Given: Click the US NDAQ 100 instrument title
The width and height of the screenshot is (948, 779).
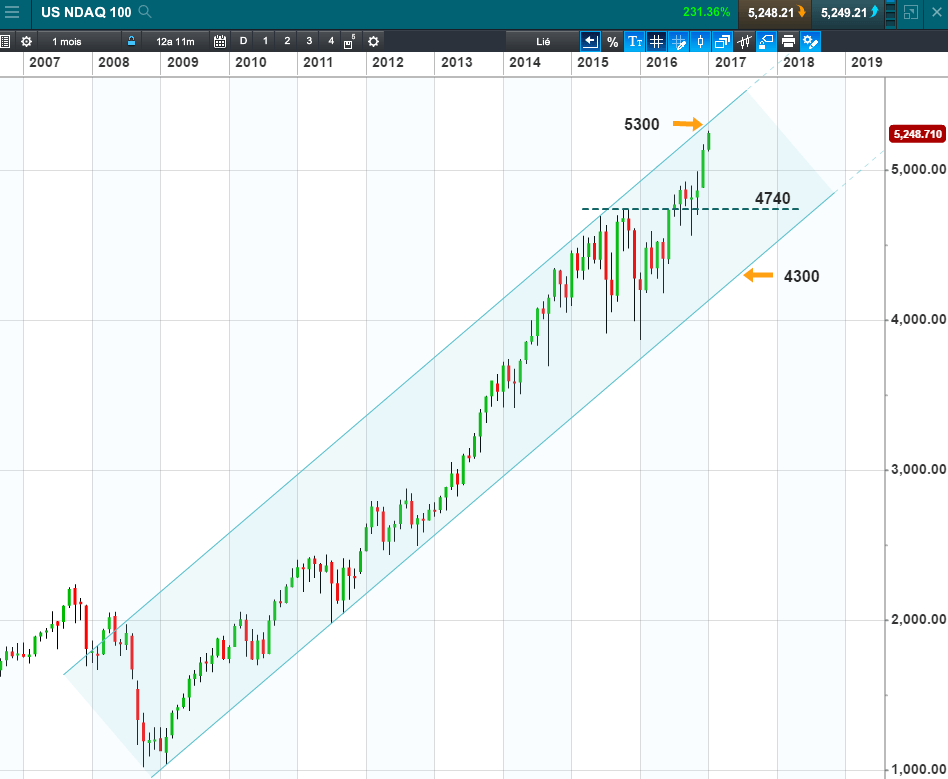Looking at the screenshot, I should pos(86,12).
